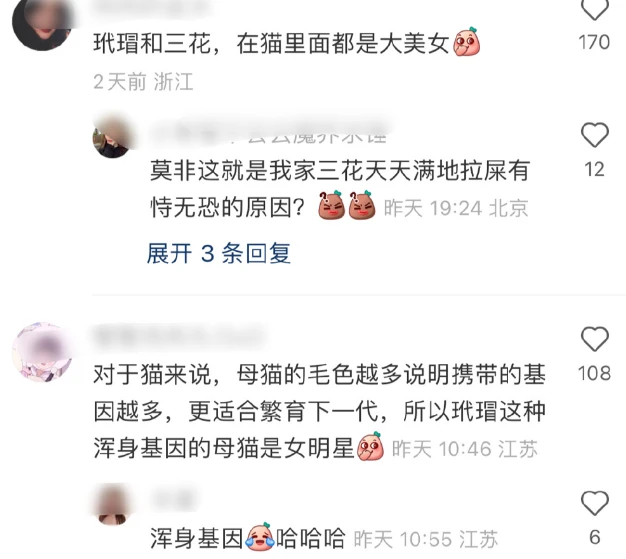Tap the crying-laughing emoji in 浑身基因 reply
Screen dimensions: 626x559
260,537
